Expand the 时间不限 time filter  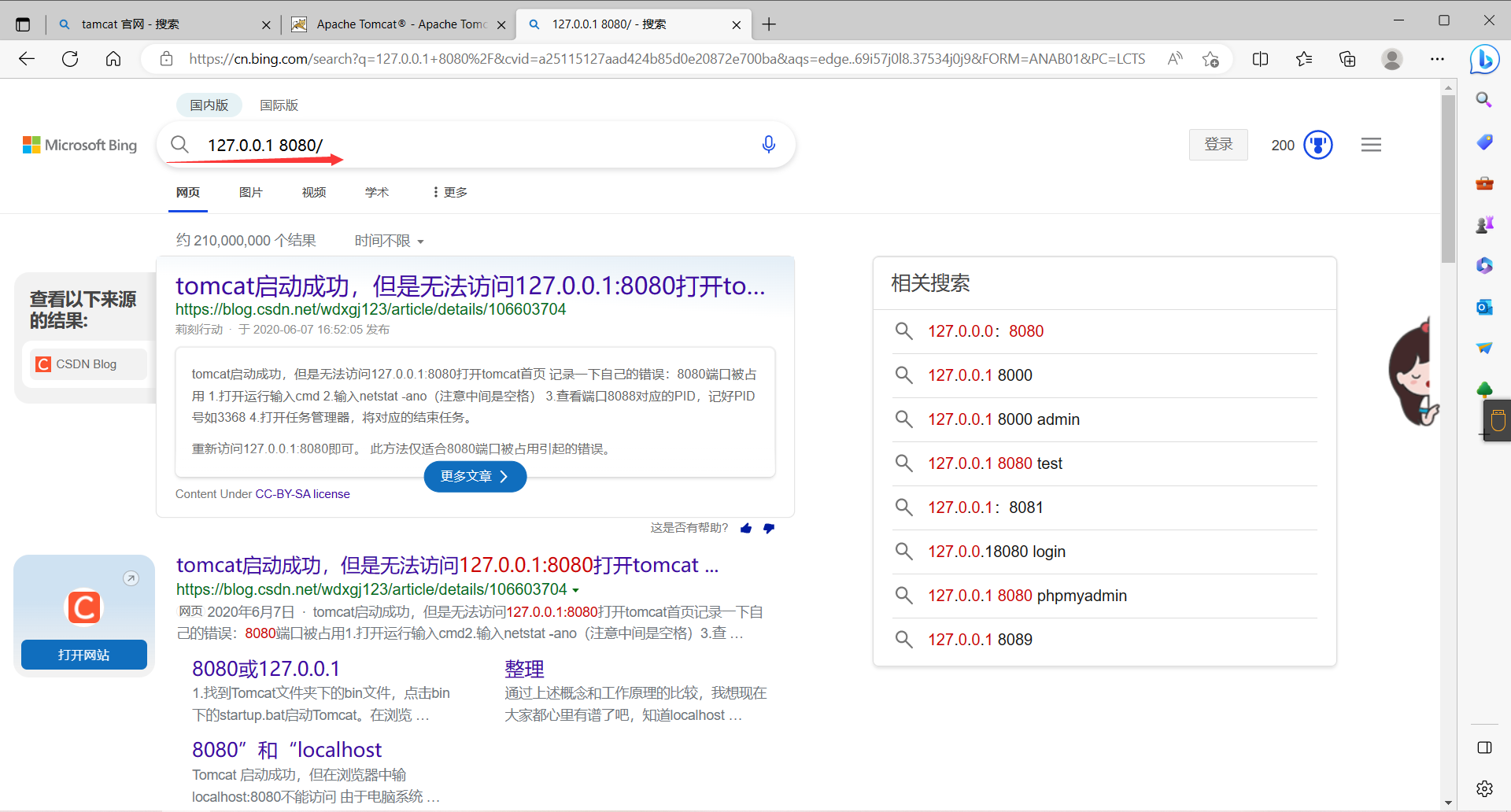390,241
